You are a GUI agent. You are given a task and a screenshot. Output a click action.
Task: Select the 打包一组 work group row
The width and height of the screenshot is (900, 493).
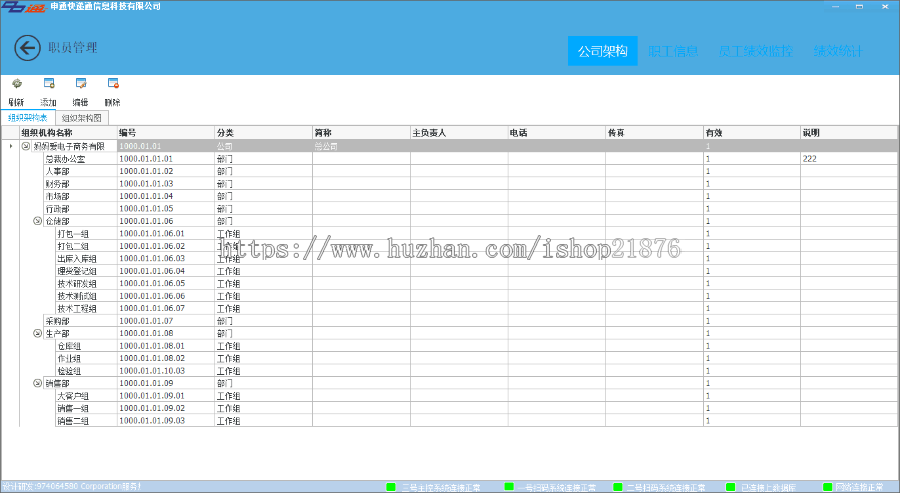73,234
